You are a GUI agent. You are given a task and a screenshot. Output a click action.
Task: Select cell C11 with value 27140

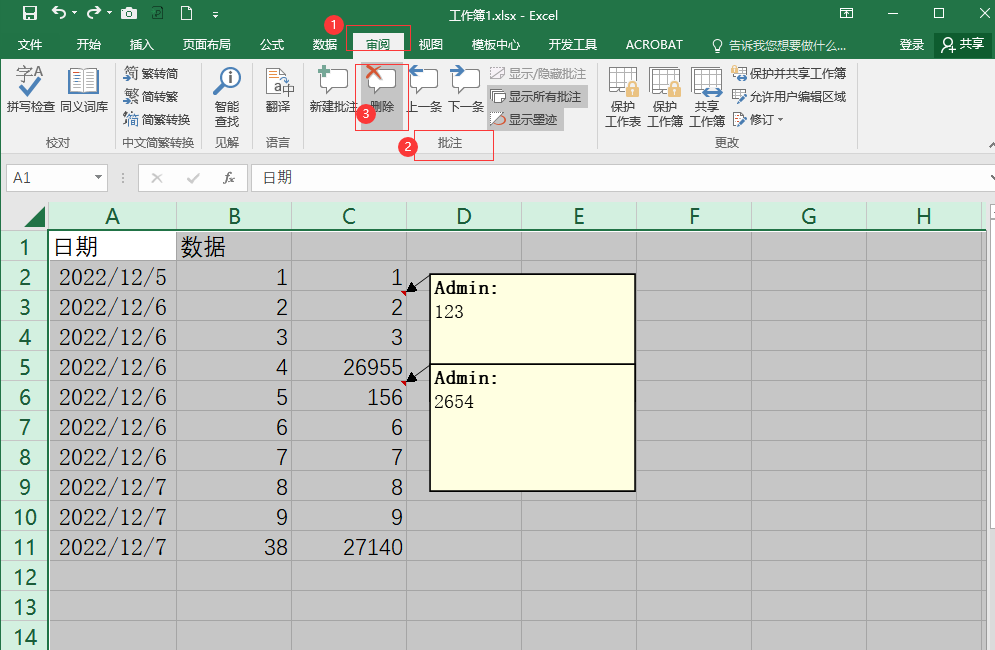(x=349, y=547)
